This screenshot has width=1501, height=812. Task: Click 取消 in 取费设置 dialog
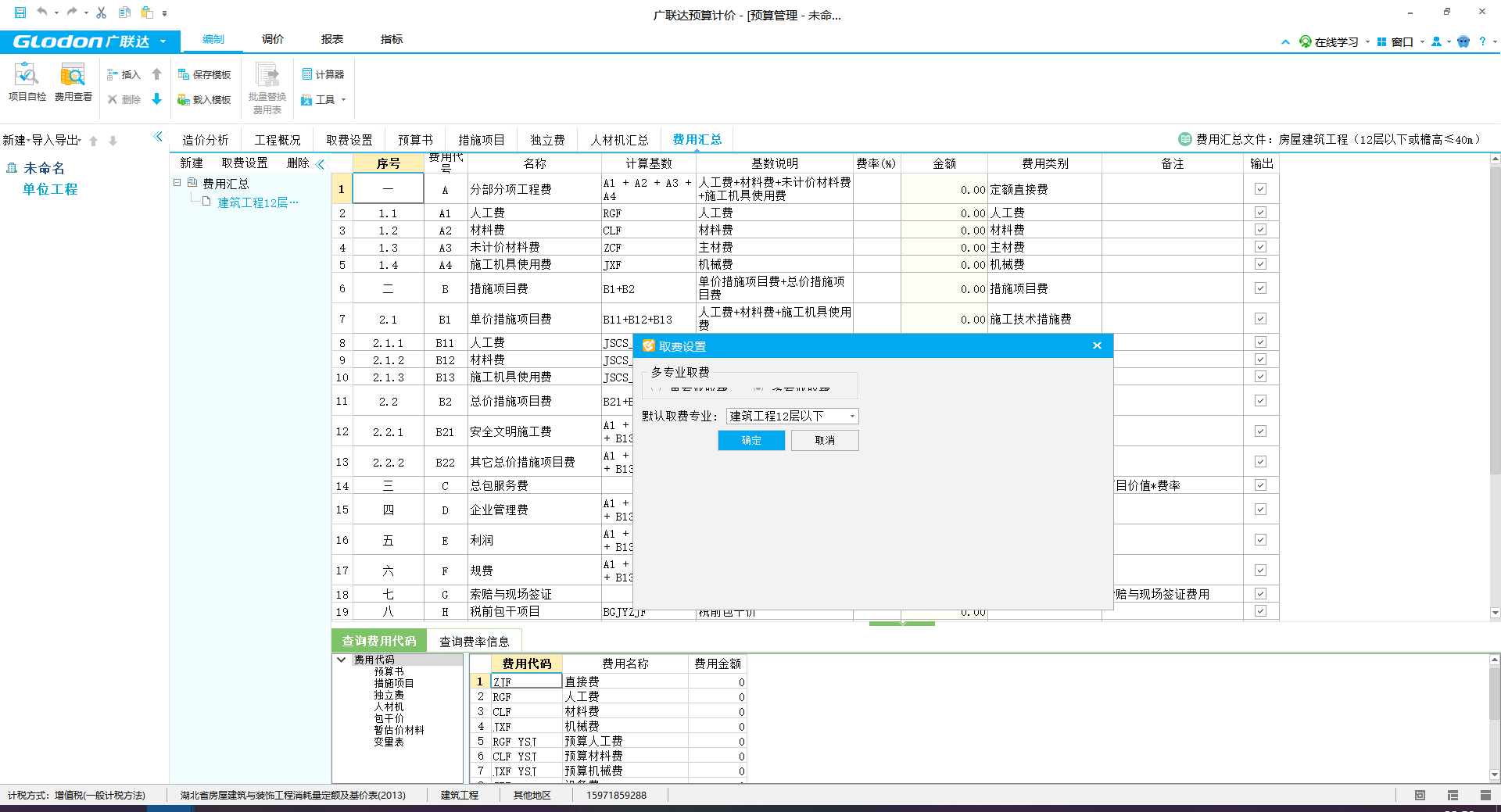tap(825, 440)
